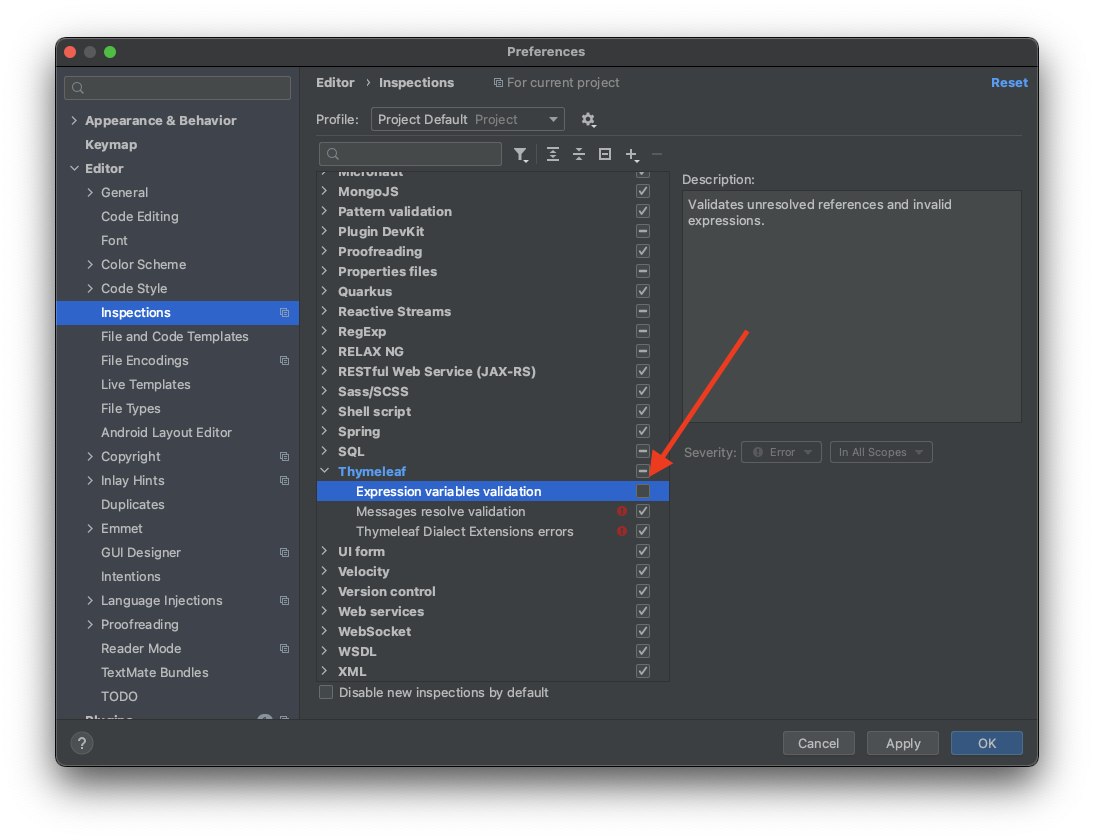The height and width of the screenshot is (840, 1094).
Task: Click the error severity icon on Messages resolve validation
Action: (x=622, y=511)
